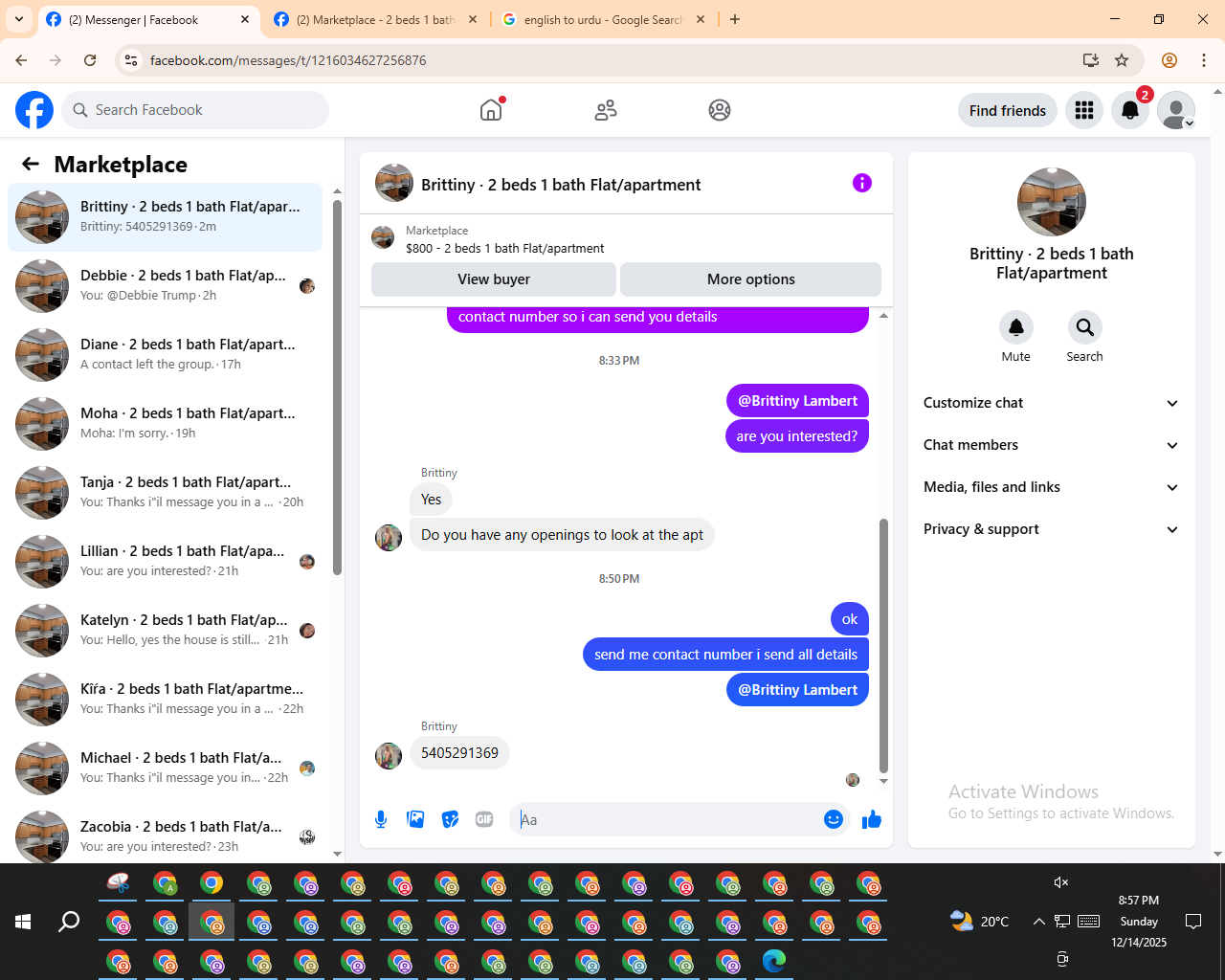The image size is (1225, 980).
Task: Choose a sticker icon
Action: (450, 819)
